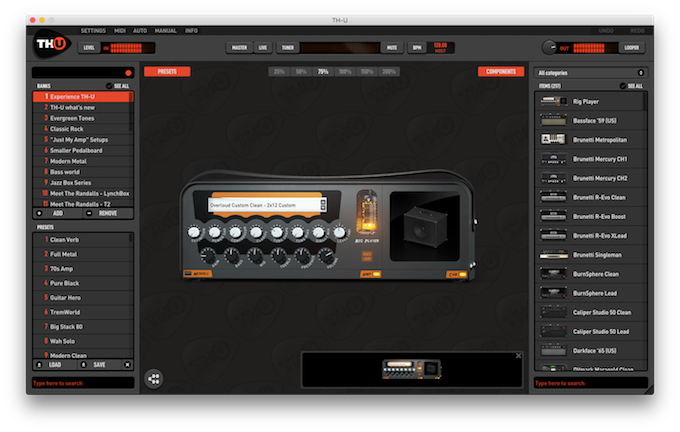Click the speaker cabinet image on the rig
The width and height of the screenshot is (680, 432).
pos(425,226)
